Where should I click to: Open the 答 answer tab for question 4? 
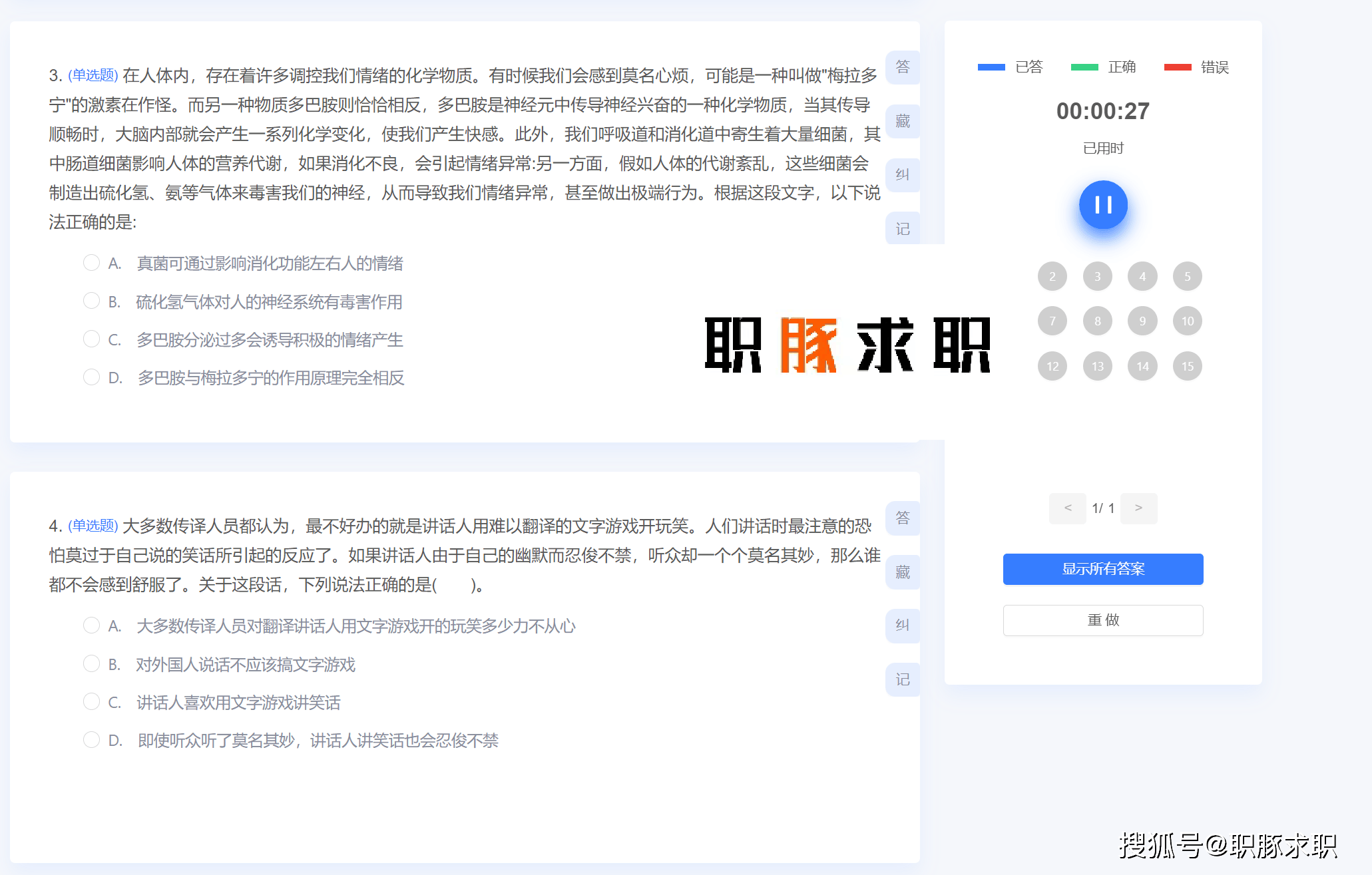click(x=902, y=518)
